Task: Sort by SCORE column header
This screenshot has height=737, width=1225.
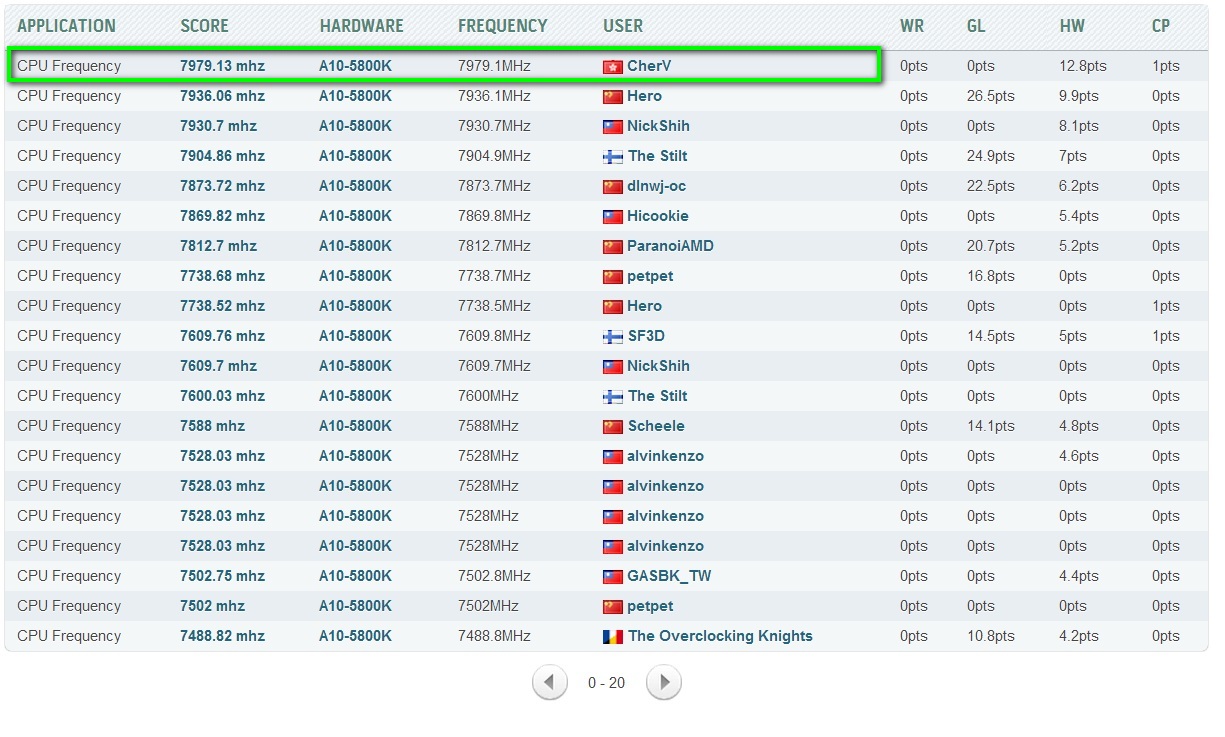Action: coord(204,26)
